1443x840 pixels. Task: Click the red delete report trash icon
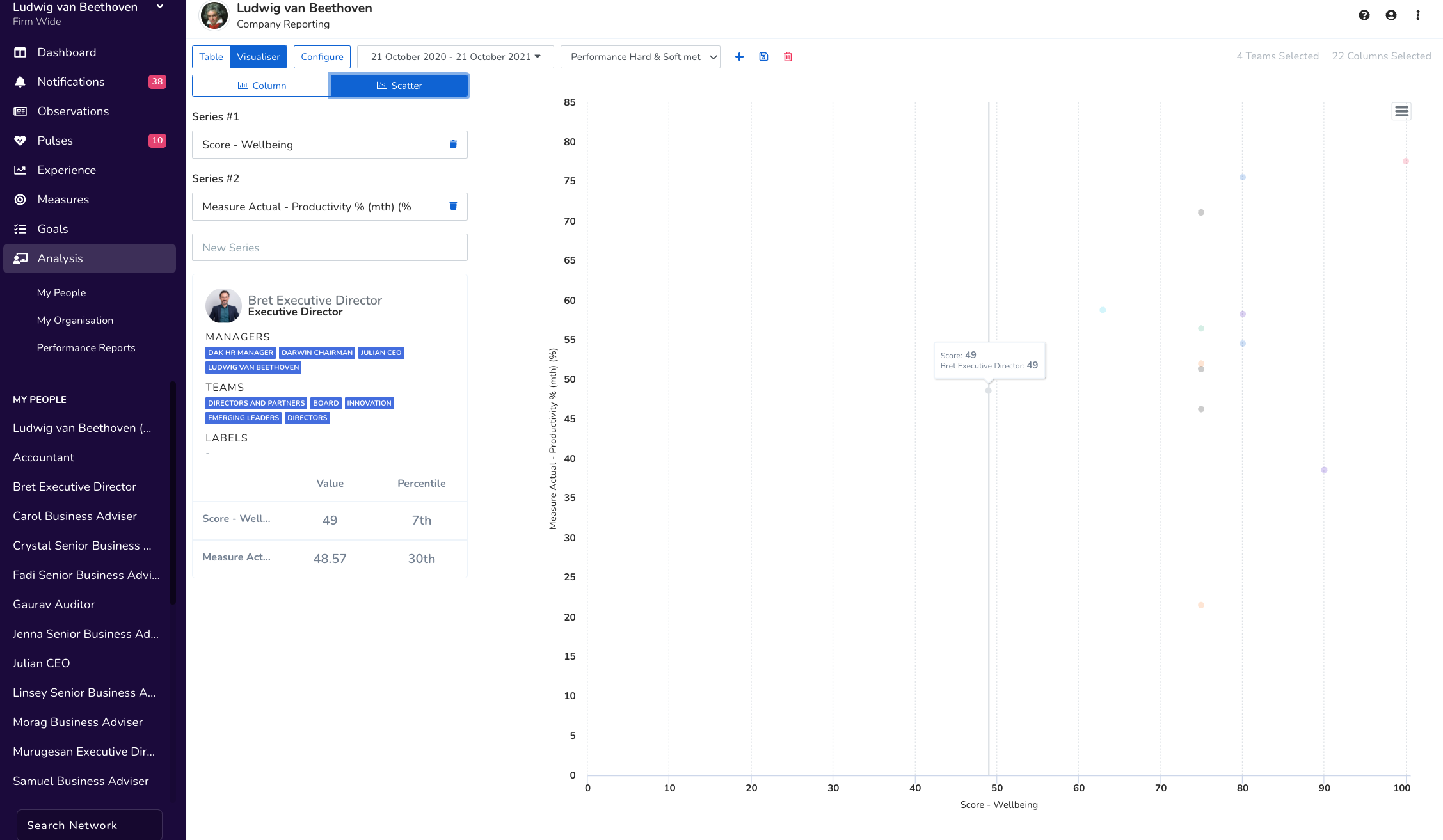788,57
